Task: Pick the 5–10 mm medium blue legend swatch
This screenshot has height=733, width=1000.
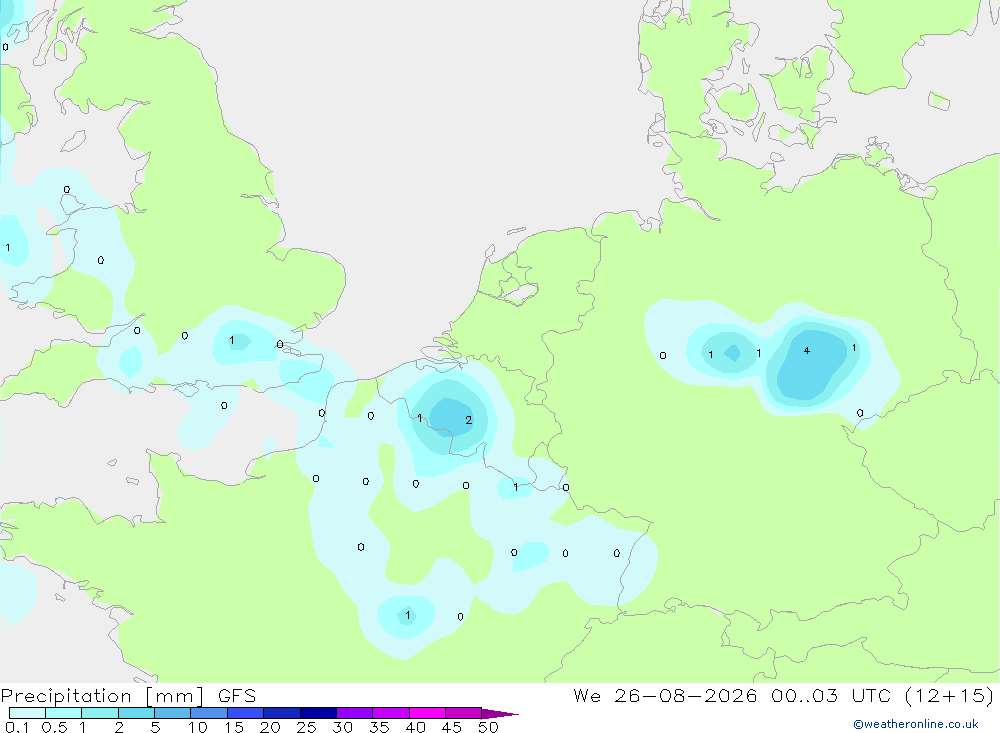Action: (x=172, y=713)
